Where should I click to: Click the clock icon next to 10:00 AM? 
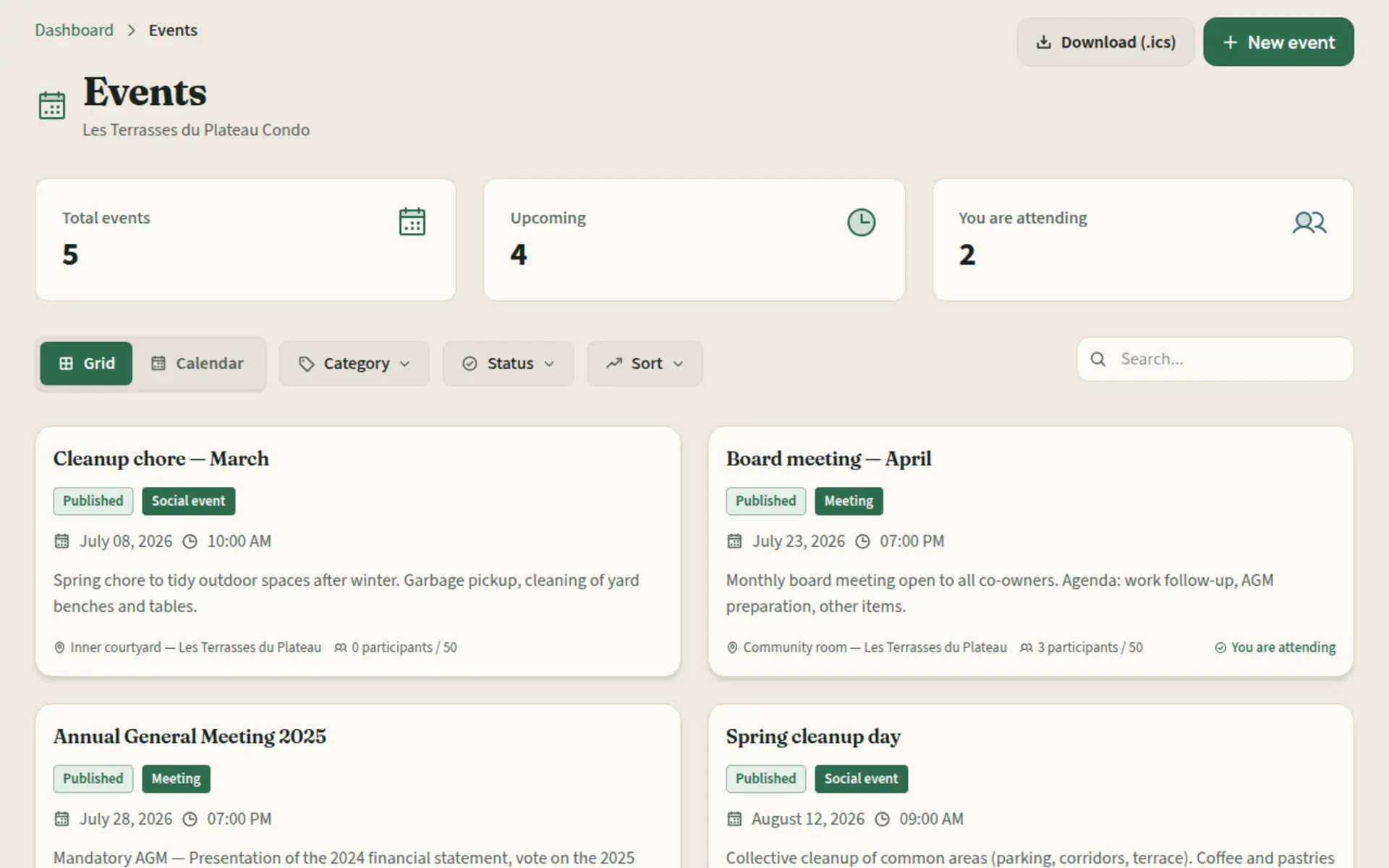click(190, 541)
